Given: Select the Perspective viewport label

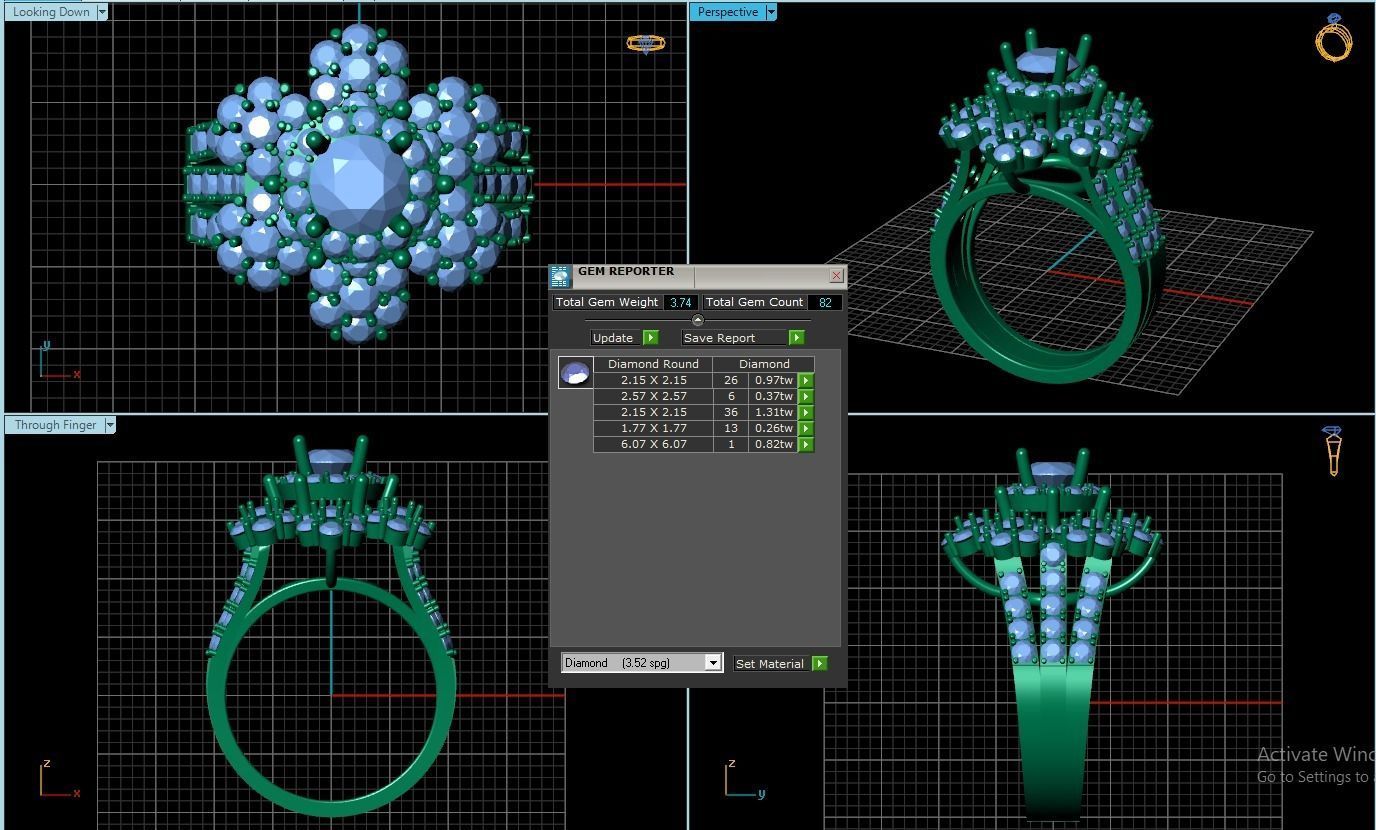Looking at the screenshot, I should click(x=727, y=12).
